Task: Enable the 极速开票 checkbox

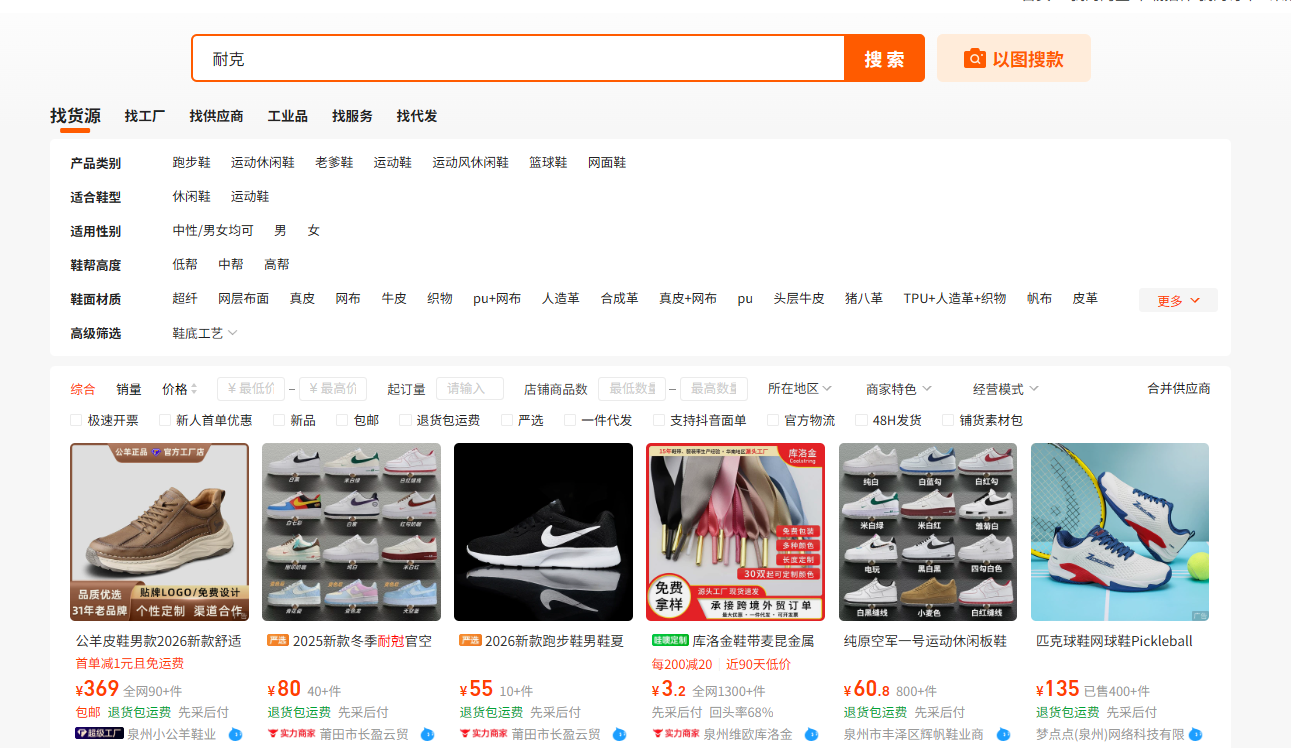Action: 76,420
